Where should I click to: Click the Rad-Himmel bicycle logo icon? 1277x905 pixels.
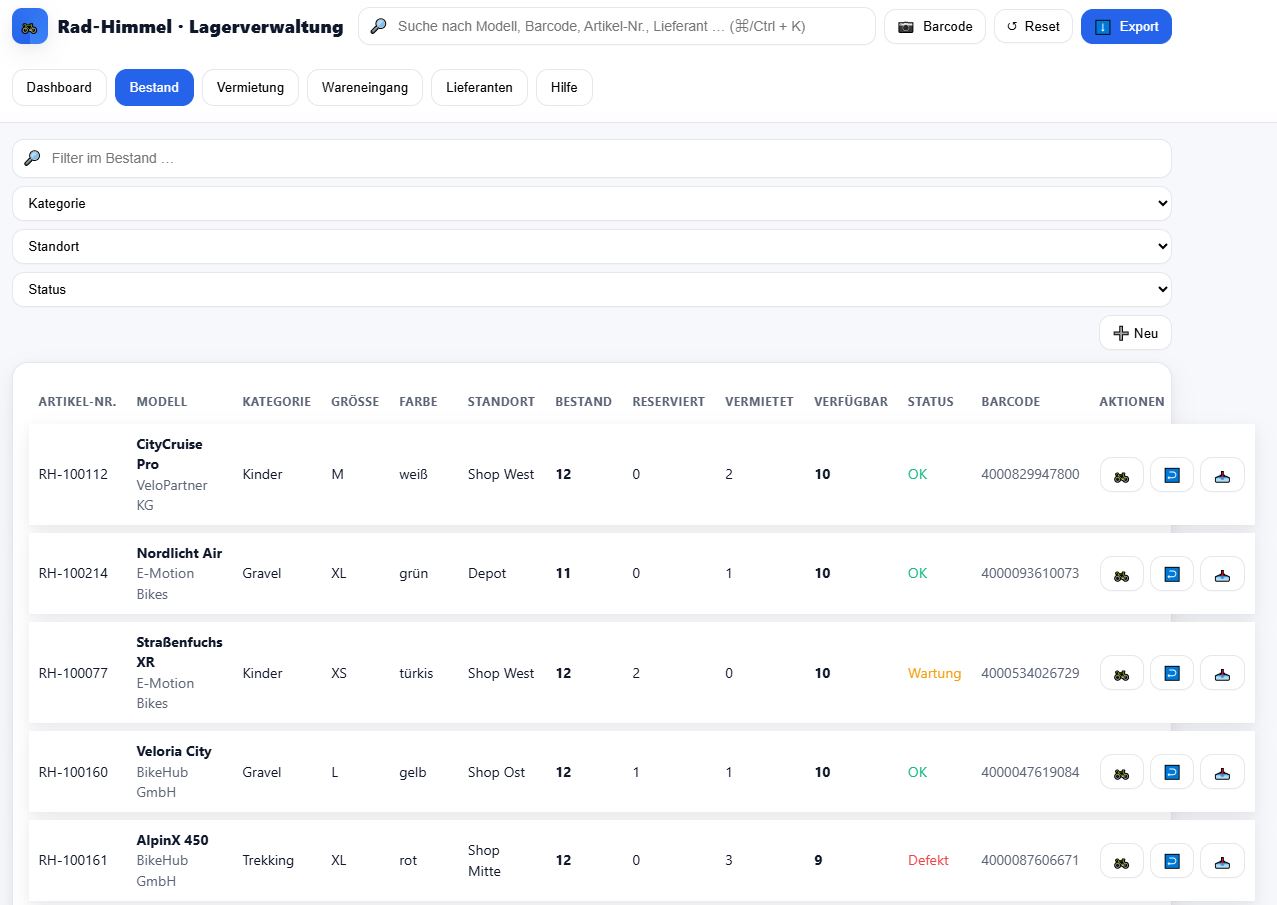click(x=30, y=27)
